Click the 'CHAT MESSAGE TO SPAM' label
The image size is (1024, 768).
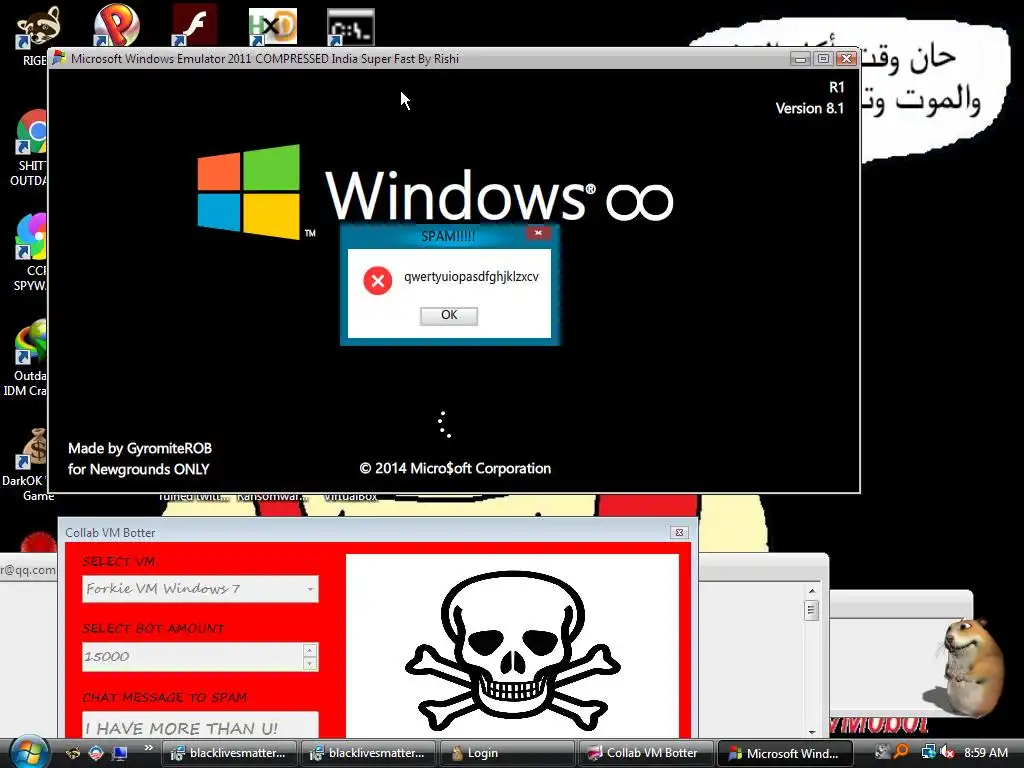[165, 697]
